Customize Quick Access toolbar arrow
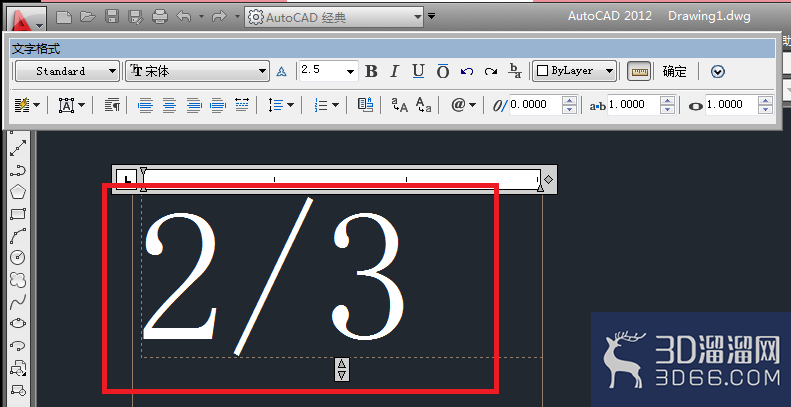 431,16
